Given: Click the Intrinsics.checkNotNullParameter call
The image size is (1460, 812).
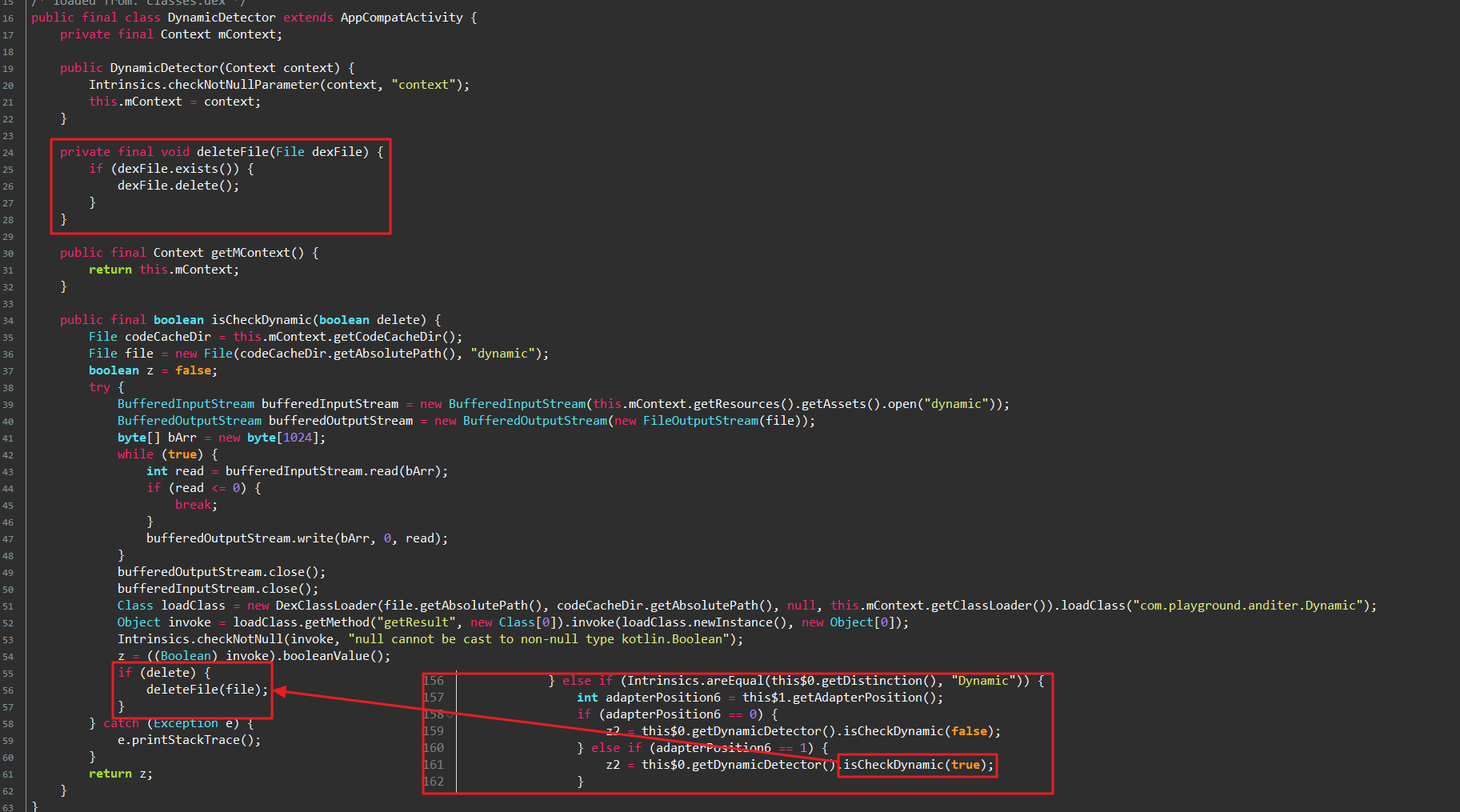Looking at the screenshot, I should tap(279, 85).
